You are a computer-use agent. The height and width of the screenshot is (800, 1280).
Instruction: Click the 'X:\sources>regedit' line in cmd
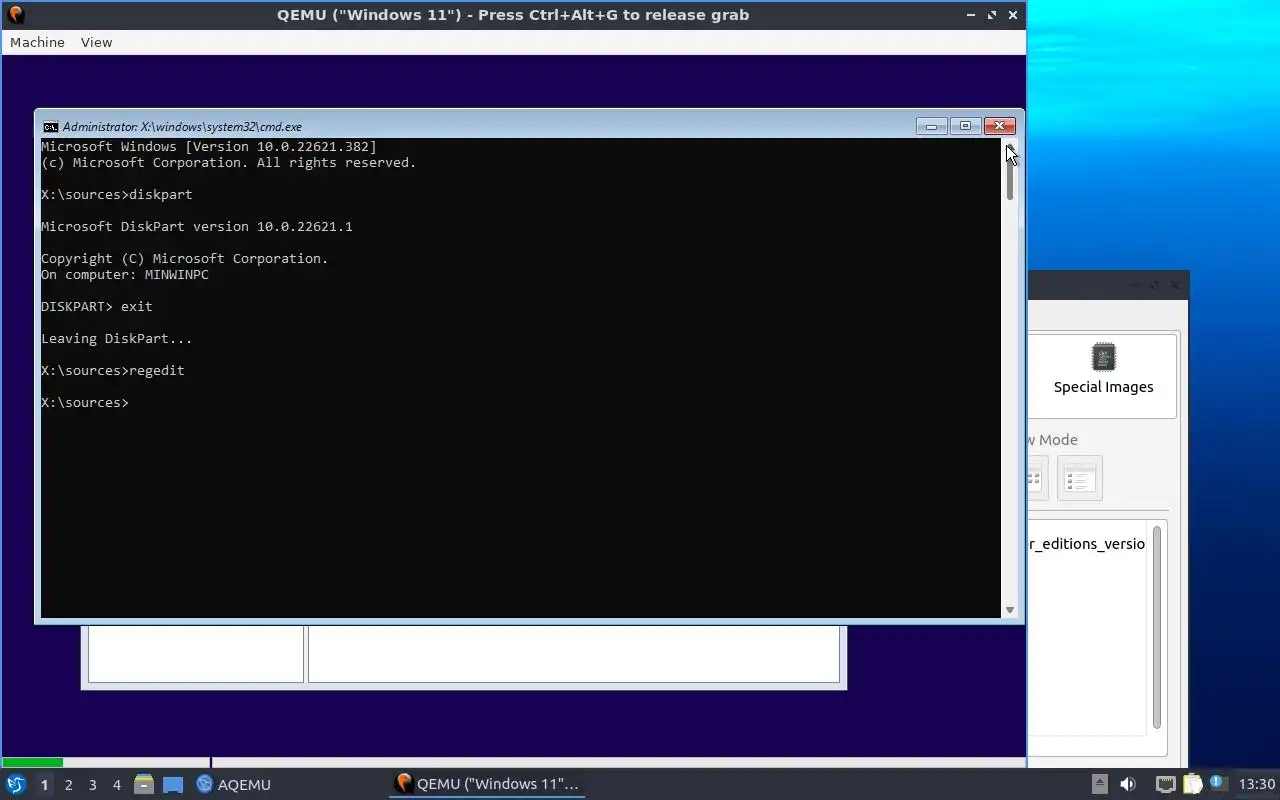113,370
